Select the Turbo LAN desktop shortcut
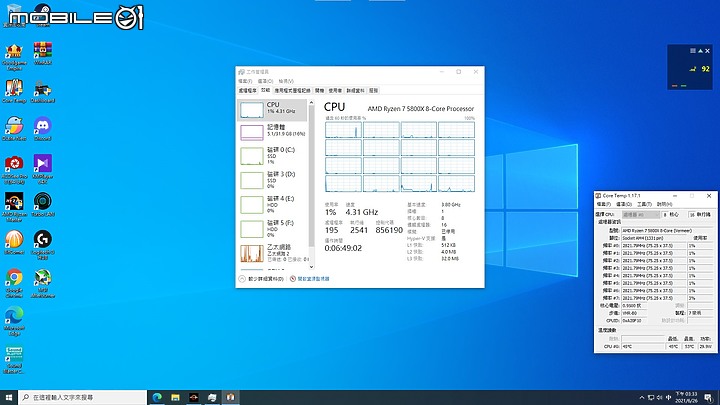 point(43,205)
